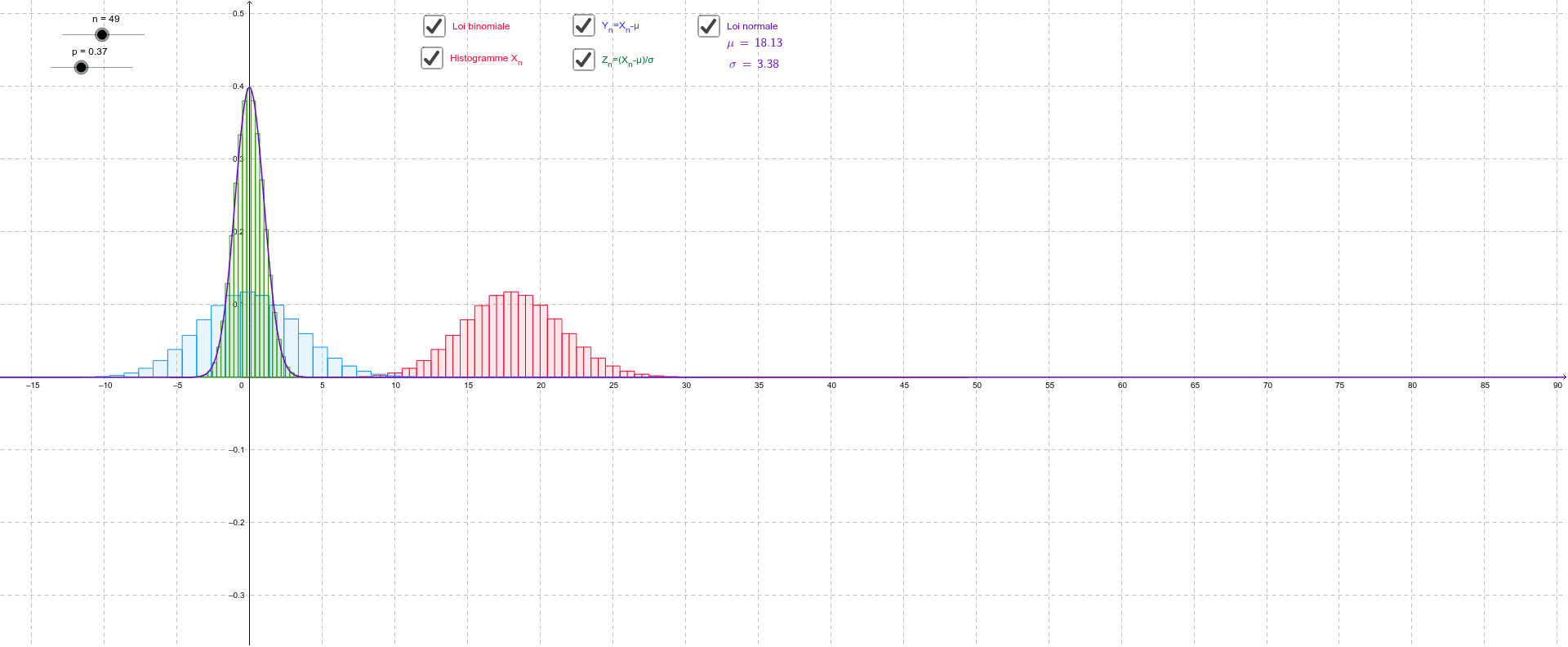Click the y-axis tick label −0.3
1568x647 pixels.
pyautogui.click(x=236, y=595)
